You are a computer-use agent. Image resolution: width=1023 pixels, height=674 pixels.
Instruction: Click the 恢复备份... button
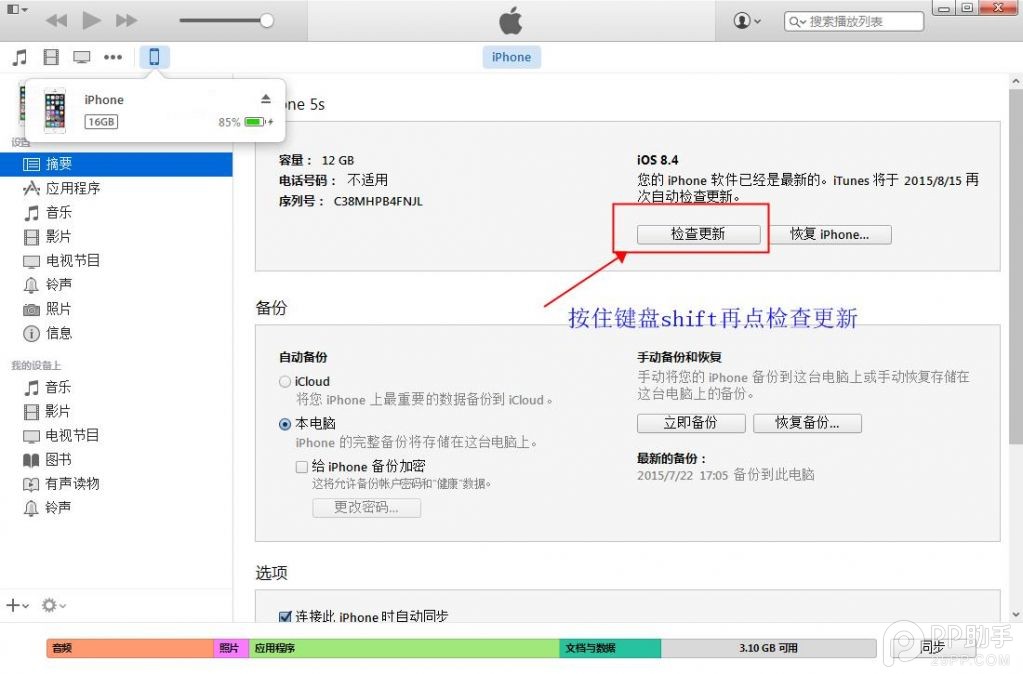[807, 423]
